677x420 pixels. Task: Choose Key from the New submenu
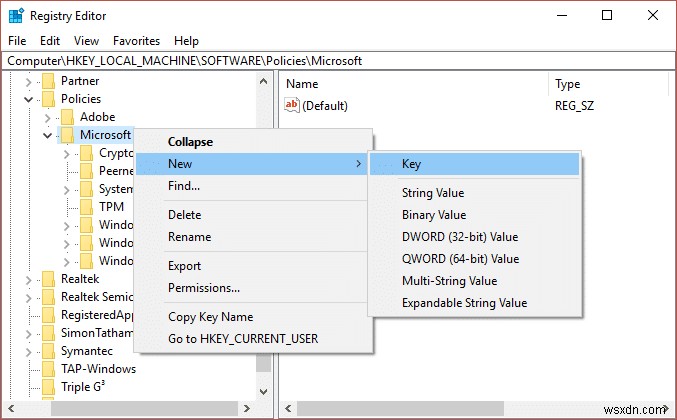[411, 164]
